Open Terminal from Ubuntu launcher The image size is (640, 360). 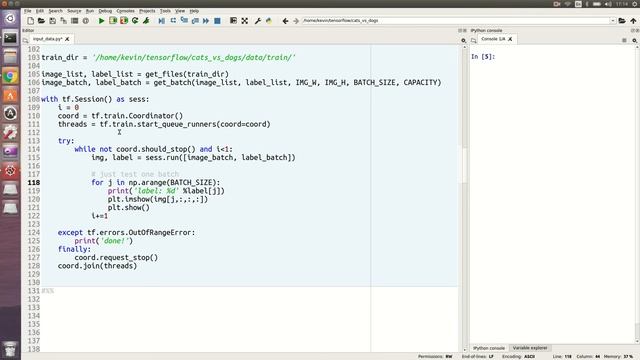coord(10,38)
